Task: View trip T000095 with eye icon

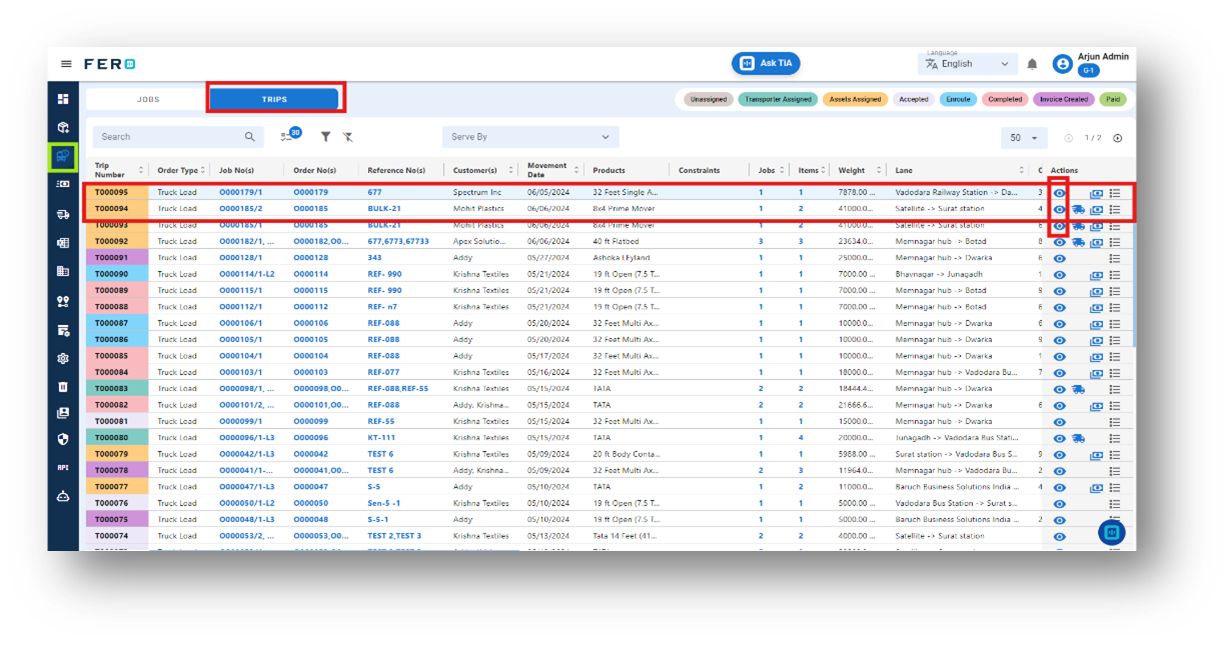Action: pos(1060,193)
